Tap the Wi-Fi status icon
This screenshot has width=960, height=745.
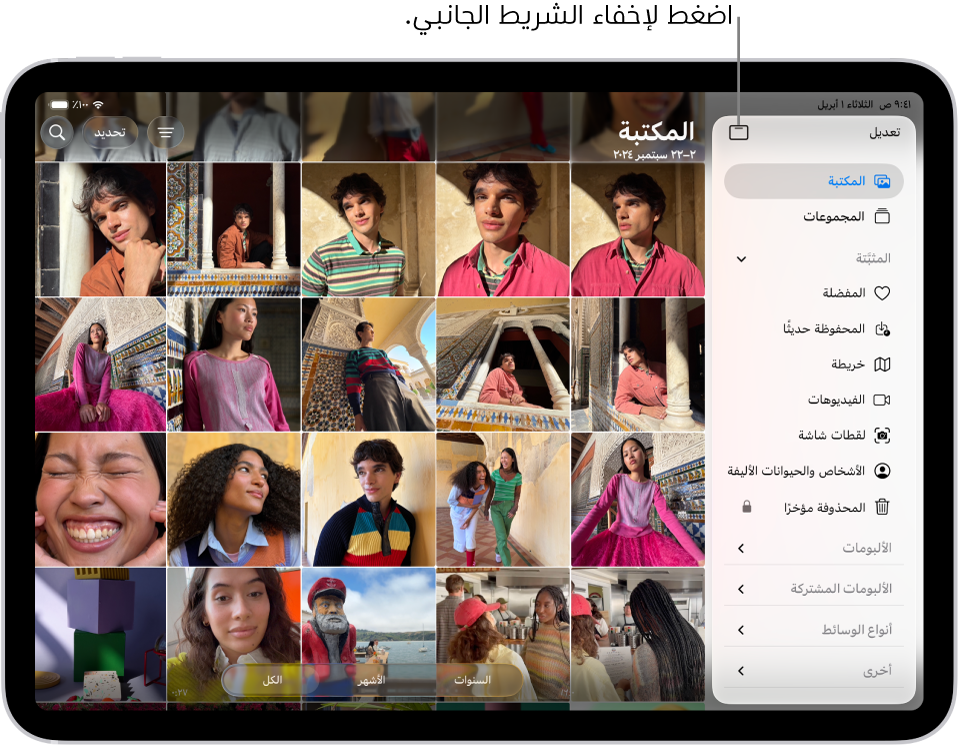pyautogui.click(x=98, y=105)
